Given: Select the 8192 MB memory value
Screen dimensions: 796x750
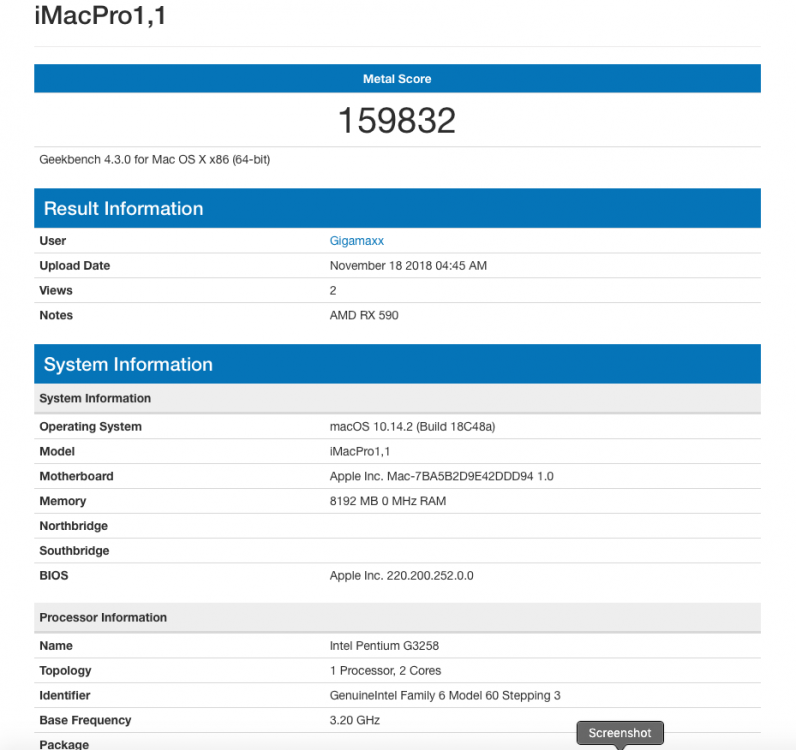Looking at the screenshot, I should pyautogui.click(x=388, y=501).
